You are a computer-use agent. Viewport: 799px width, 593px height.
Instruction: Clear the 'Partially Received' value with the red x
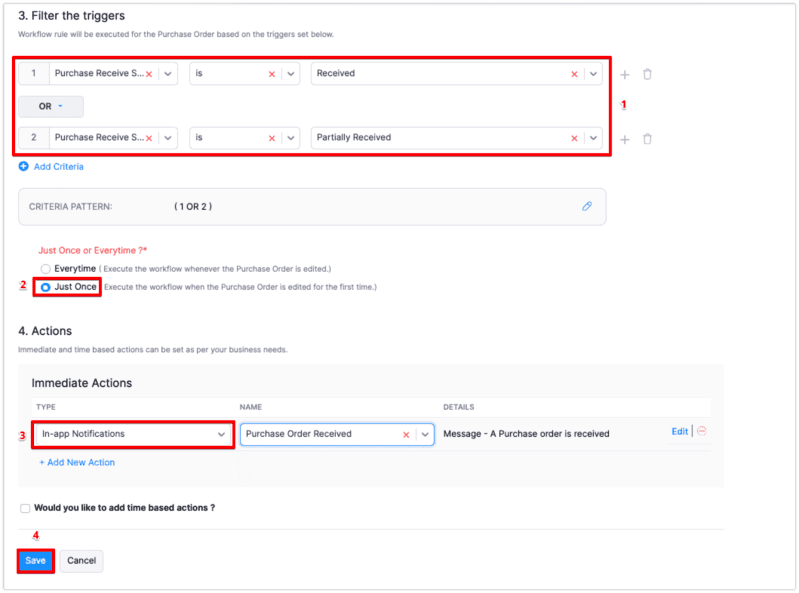574,138
